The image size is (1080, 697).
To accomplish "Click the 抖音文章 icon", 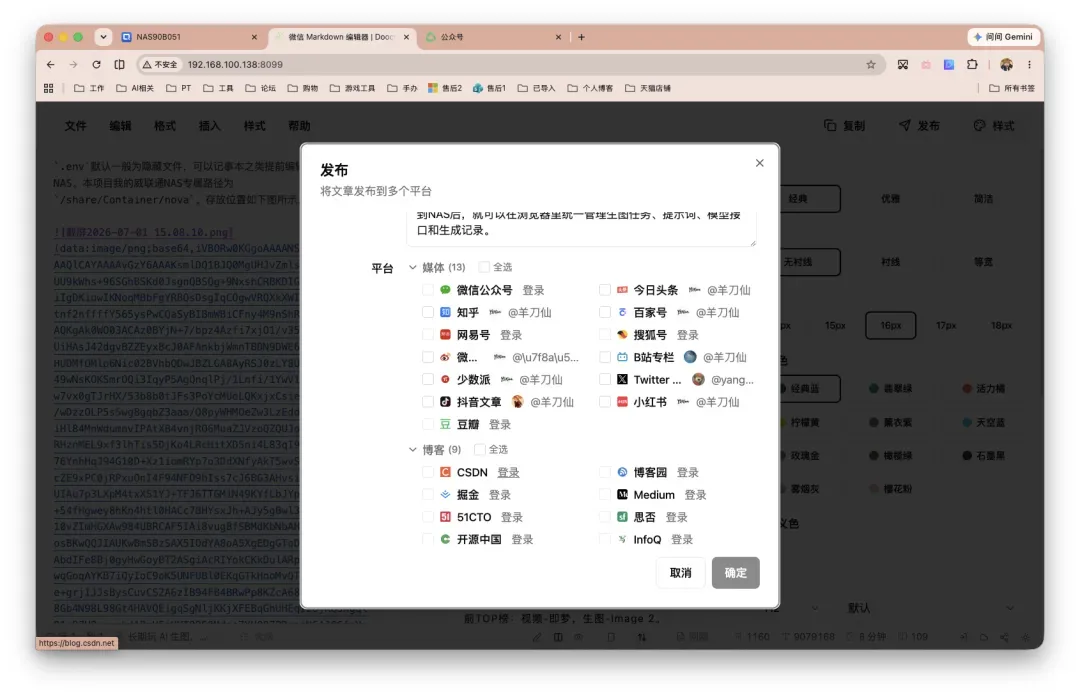I will click(446, 402).
